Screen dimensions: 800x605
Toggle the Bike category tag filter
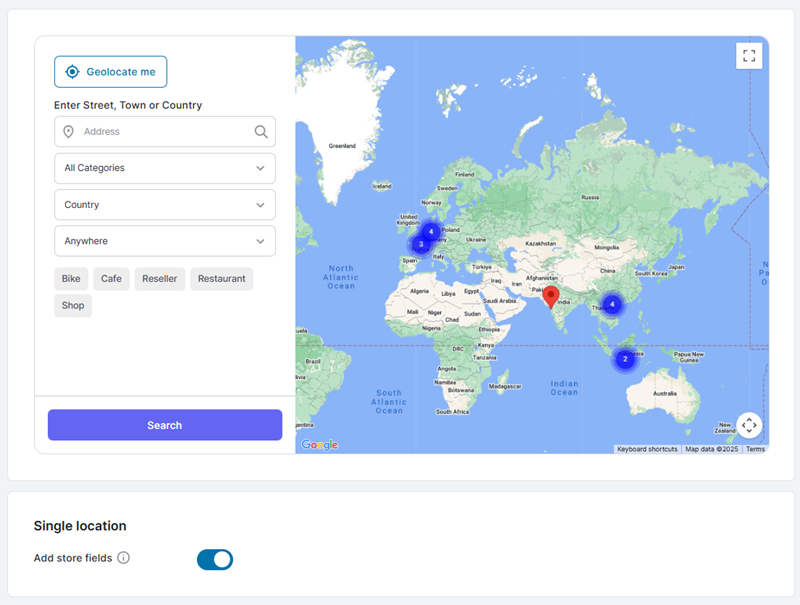coord(71,279)
